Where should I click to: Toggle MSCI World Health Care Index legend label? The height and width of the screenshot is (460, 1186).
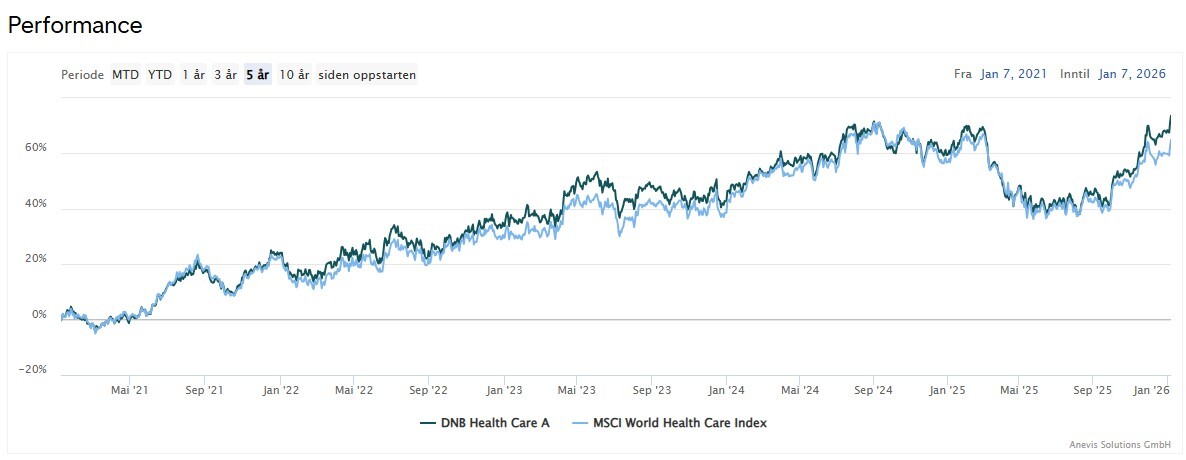[681, 423]
